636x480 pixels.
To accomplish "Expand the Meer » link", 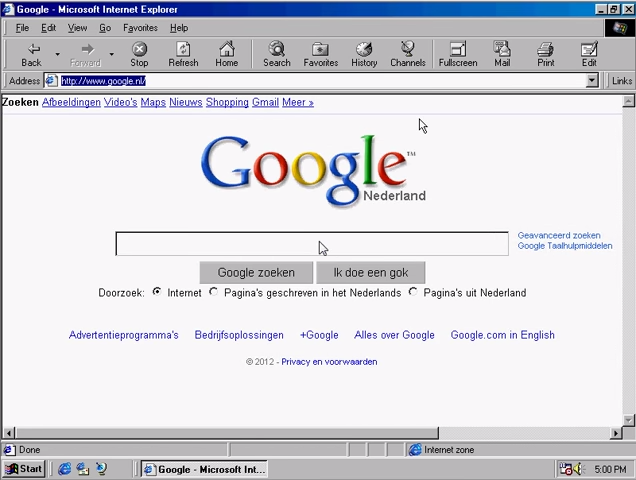I will coord(298,102).
